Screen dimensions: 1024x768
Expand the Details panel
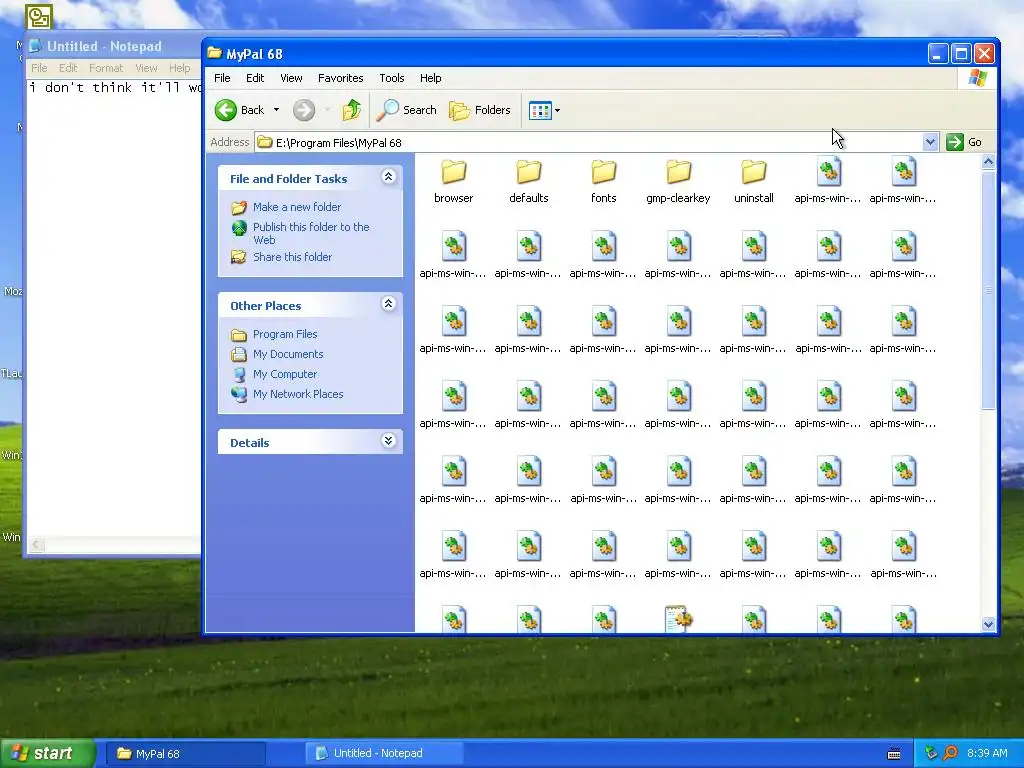pos(389,441)
